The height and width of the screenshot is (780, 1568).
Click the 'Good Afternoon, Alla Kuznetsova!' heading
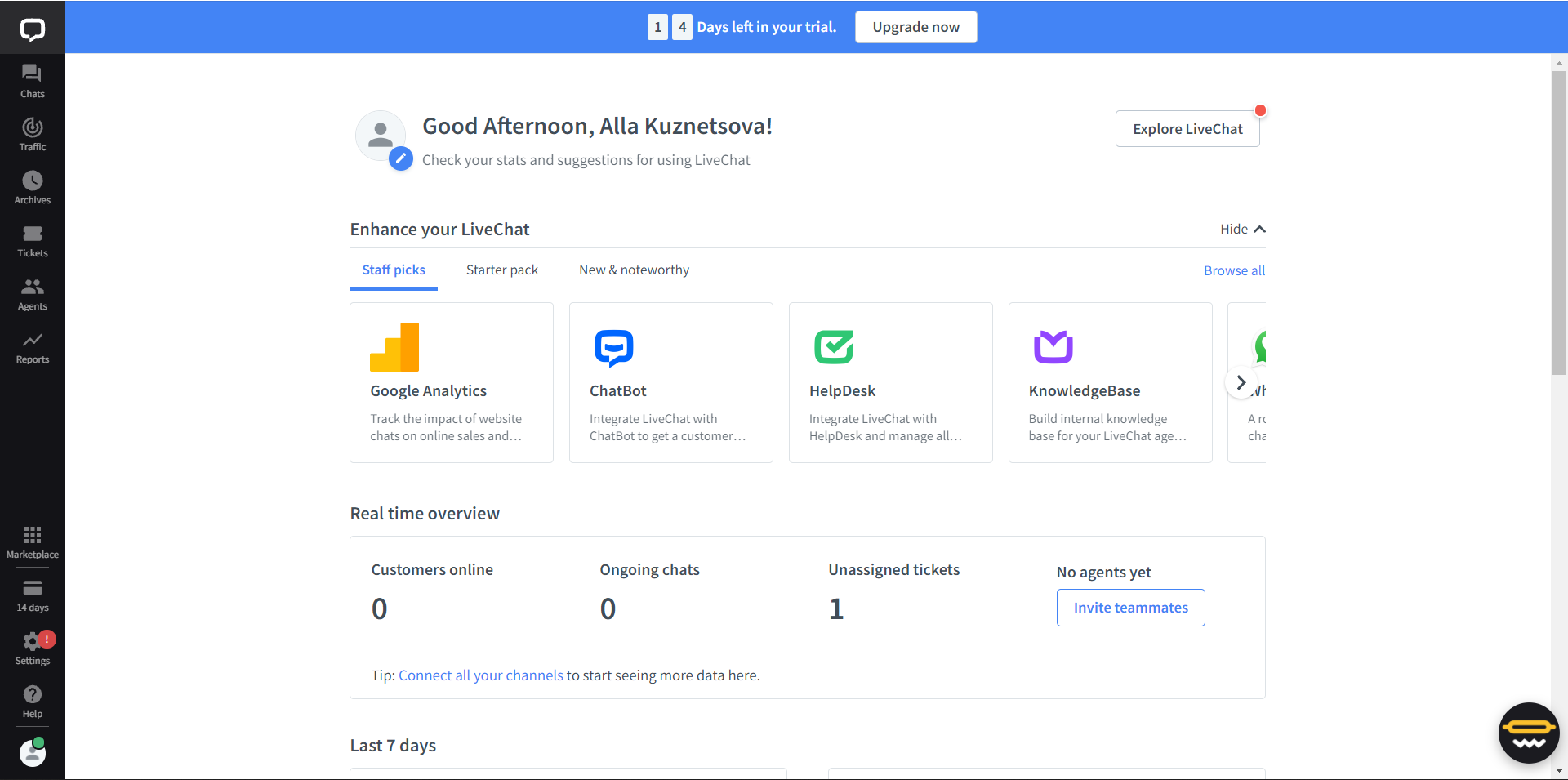tap(597, 127)
